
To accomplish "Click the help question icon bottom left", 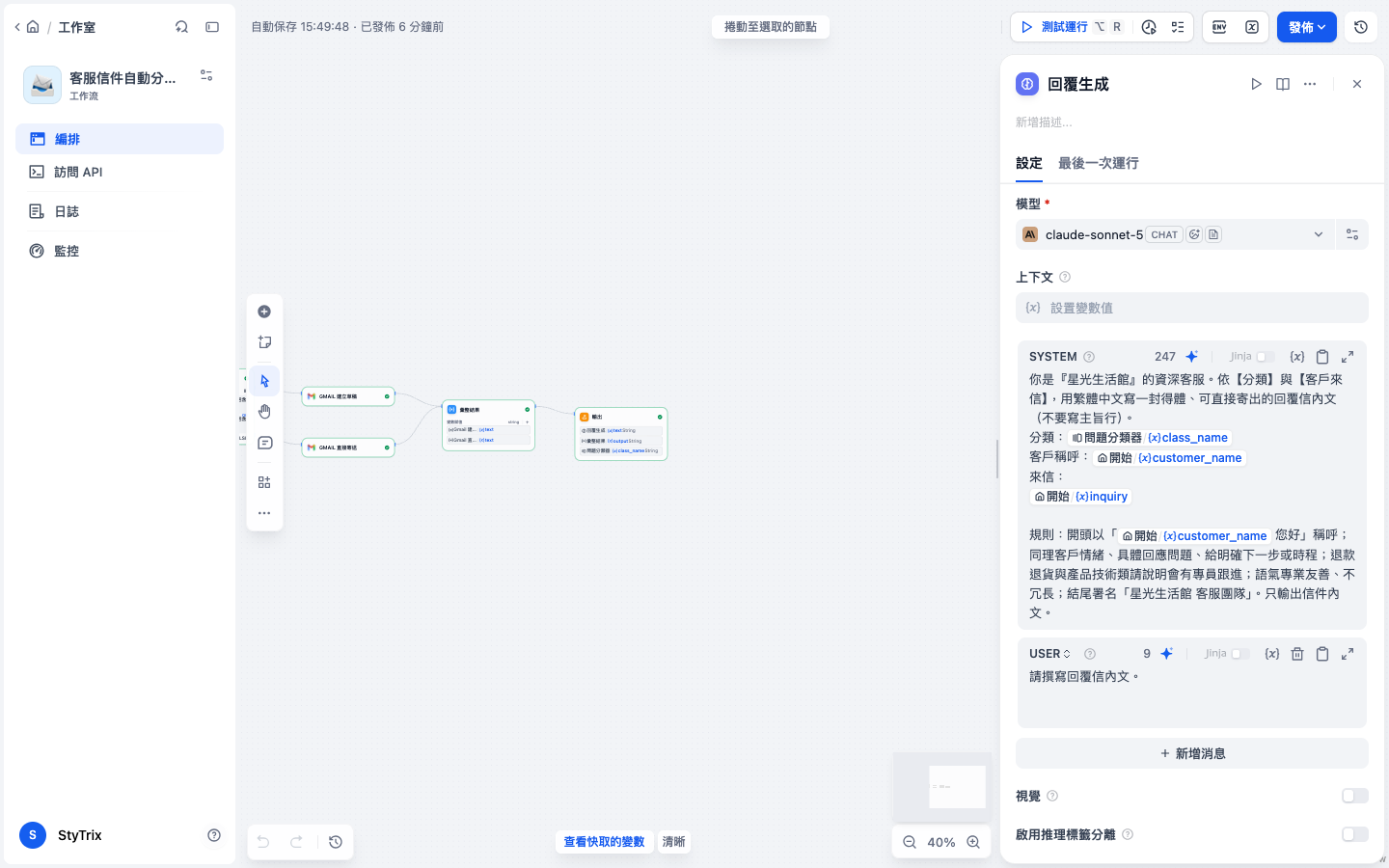I will click(x=214, y=835).
